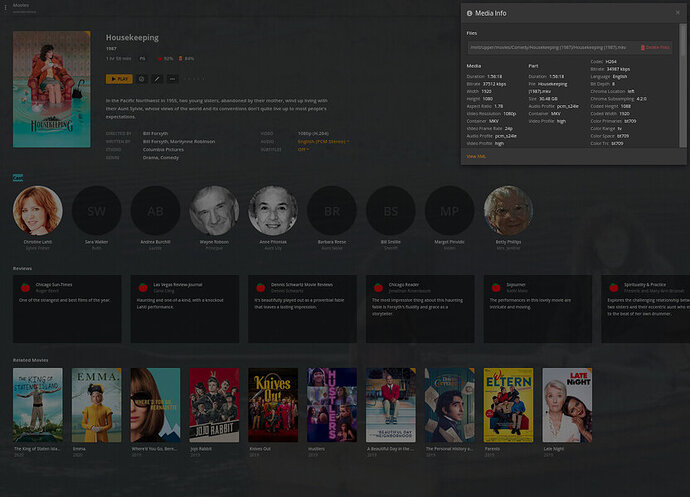Open the Dennis Schwartz Movie Reviews card
Screen dimensions: 690x497
[x=302, y=309]
